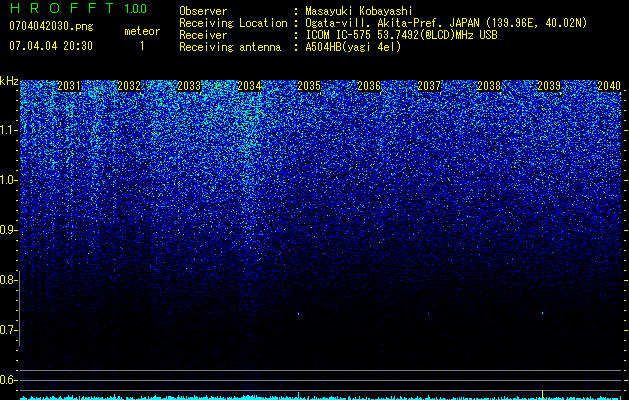Click the 0.7 kHz axis label
Image resolution: width=629 pixels, height=400 pixels.
click(x=8, y=330)
